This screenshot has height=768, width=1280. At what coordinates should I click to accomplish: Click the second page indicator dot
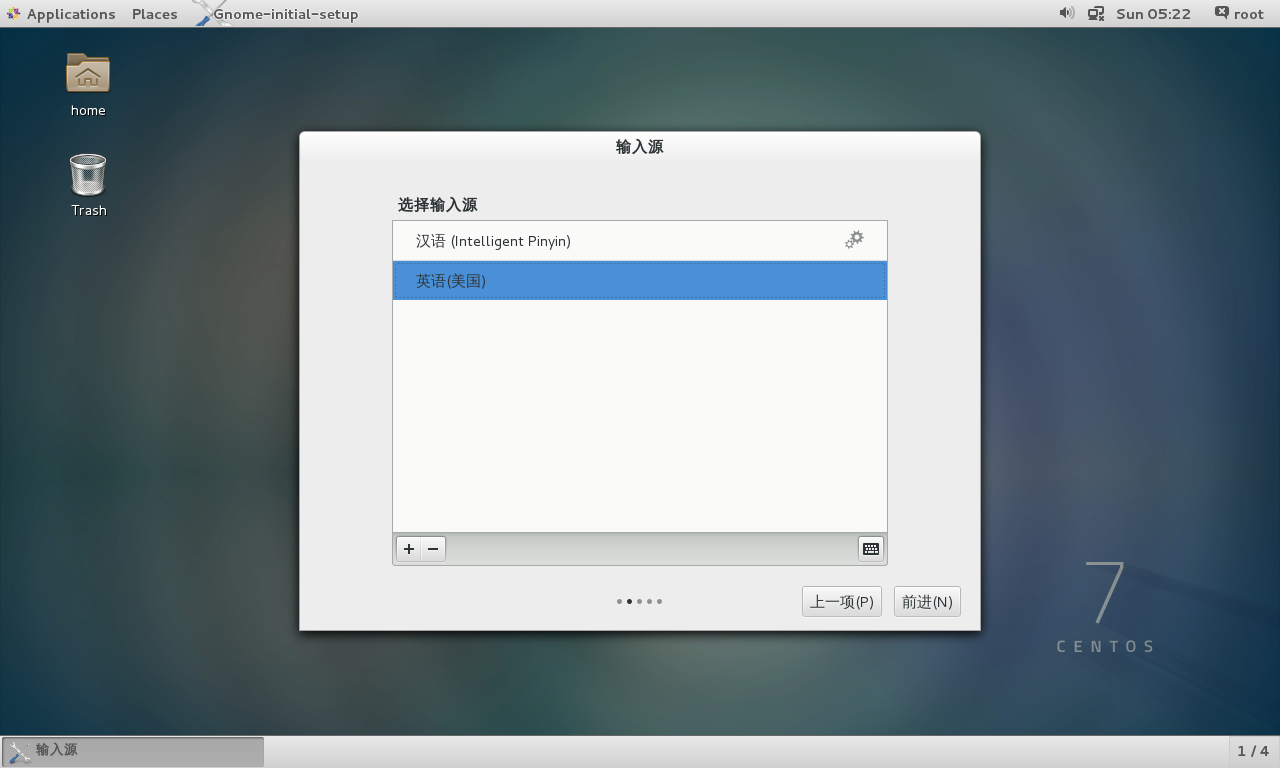(x=629, y=601)
